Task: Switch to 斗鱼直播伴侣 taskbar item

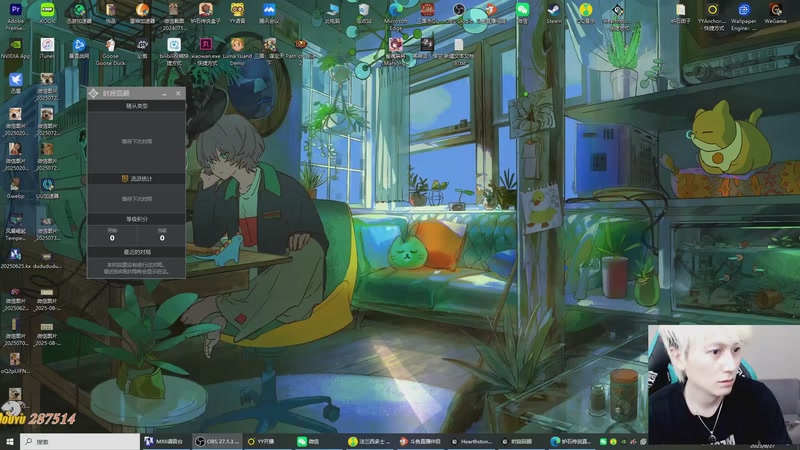Action: [420, 441]
